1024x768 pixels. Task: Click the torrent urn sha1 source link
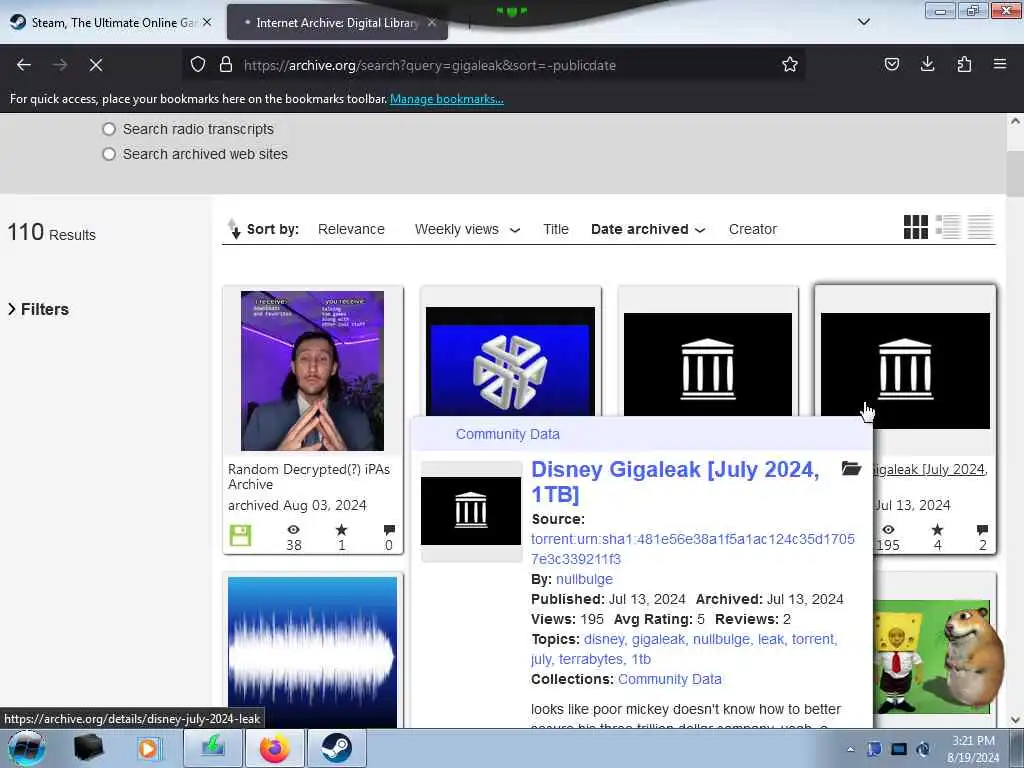[692, 549]
